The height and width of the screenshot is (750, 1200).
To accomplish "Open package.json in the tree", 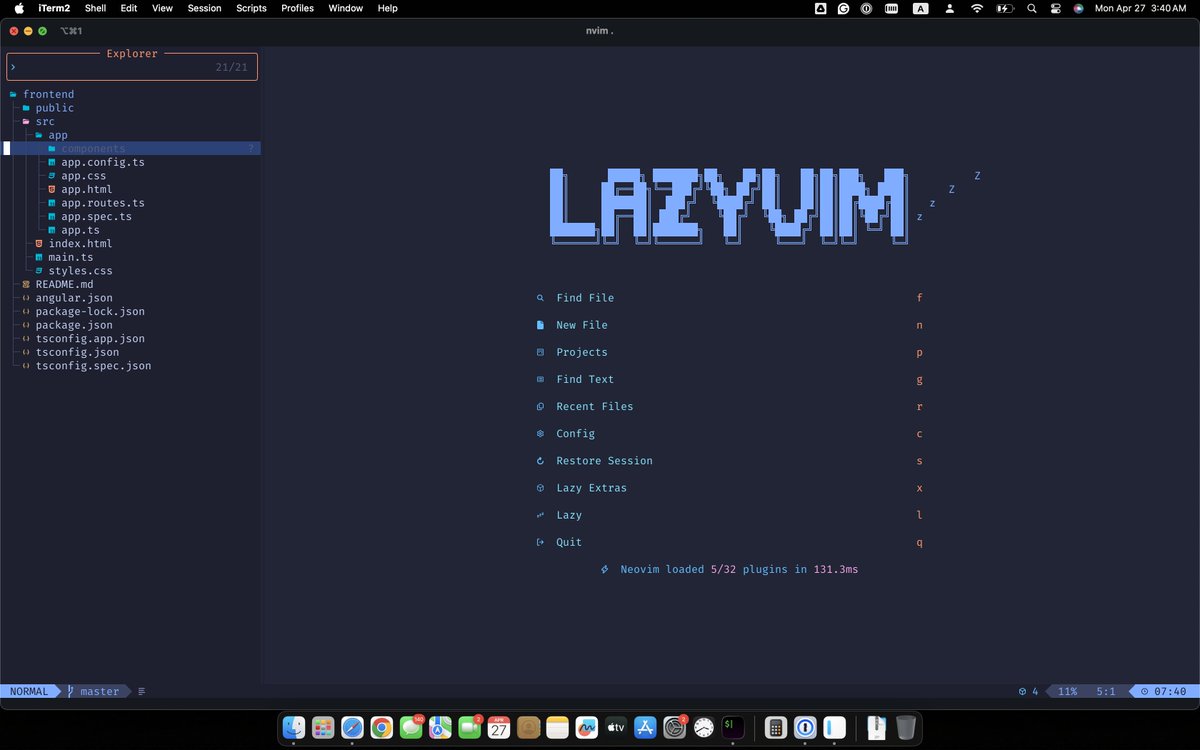I will 74,325.
